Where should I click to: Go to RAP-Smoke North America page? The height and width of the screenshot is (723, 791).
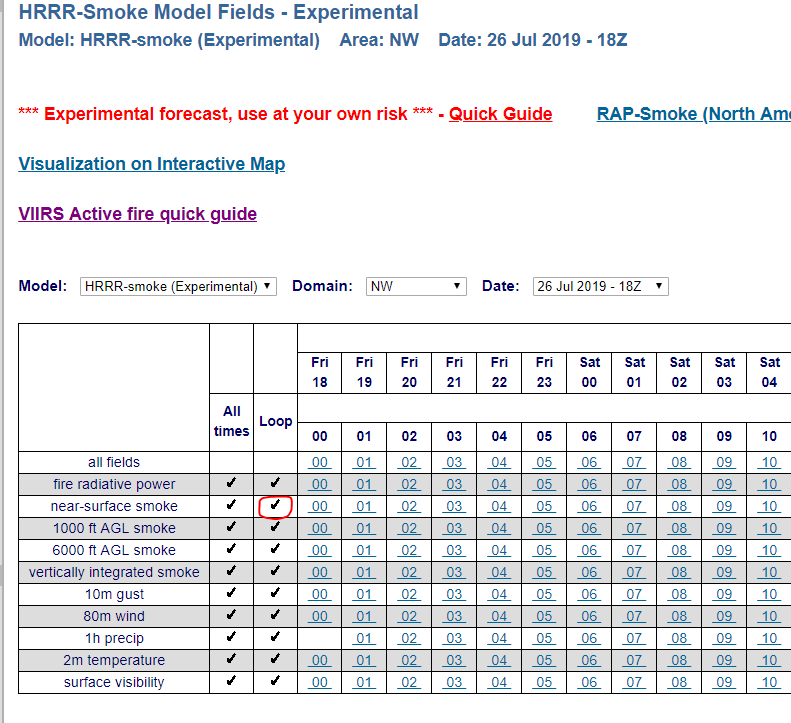pyautogui.click(x=693, y=114)
